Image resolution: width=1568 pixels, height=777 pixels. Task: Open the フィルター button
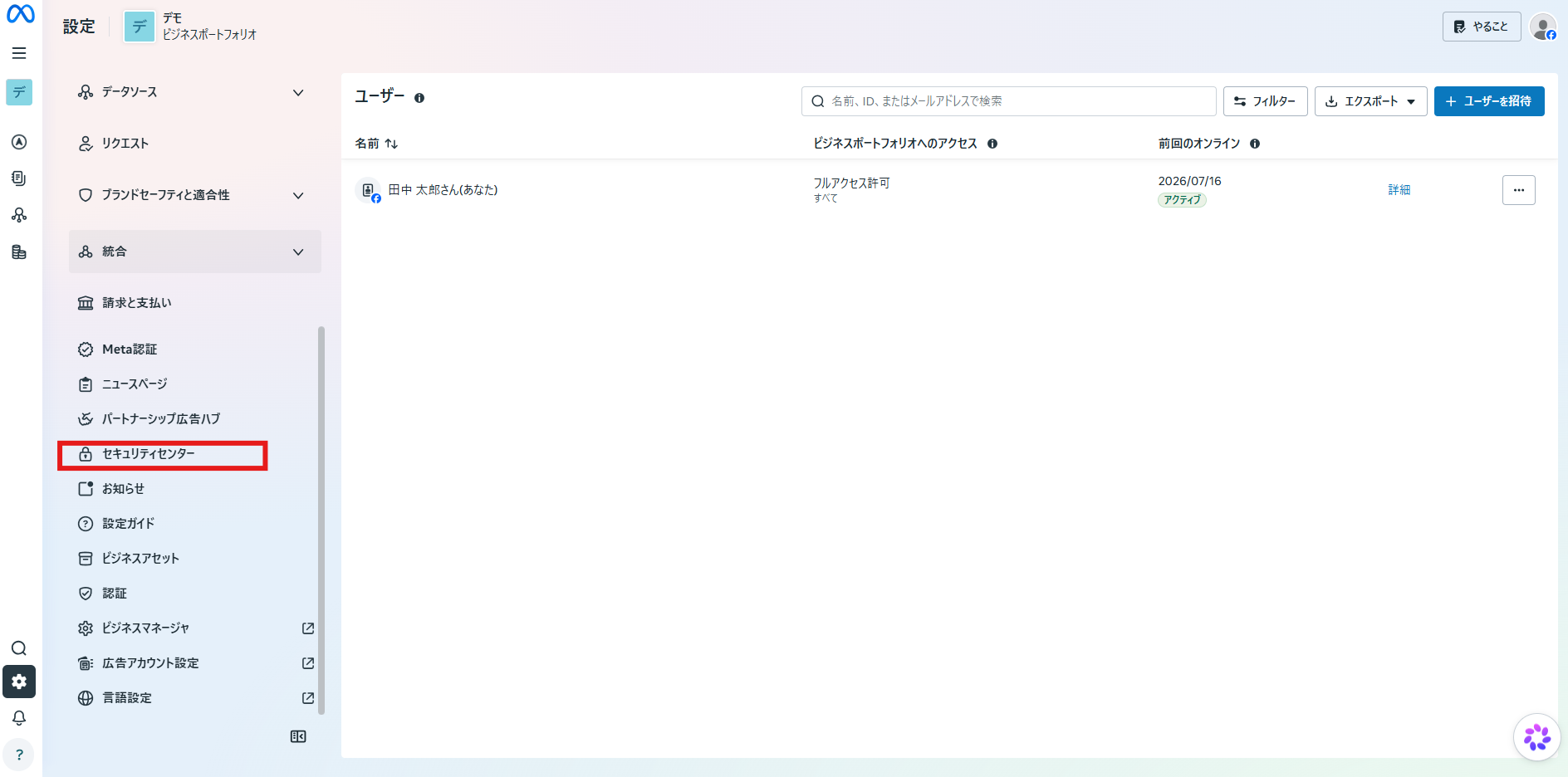point(1266,101)
